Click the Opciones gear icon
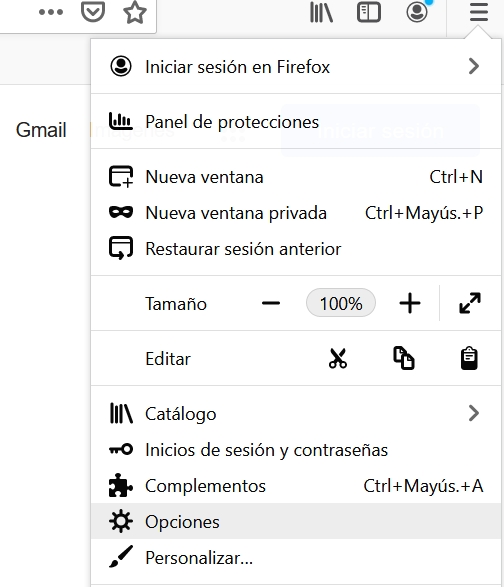 point(121,521)
